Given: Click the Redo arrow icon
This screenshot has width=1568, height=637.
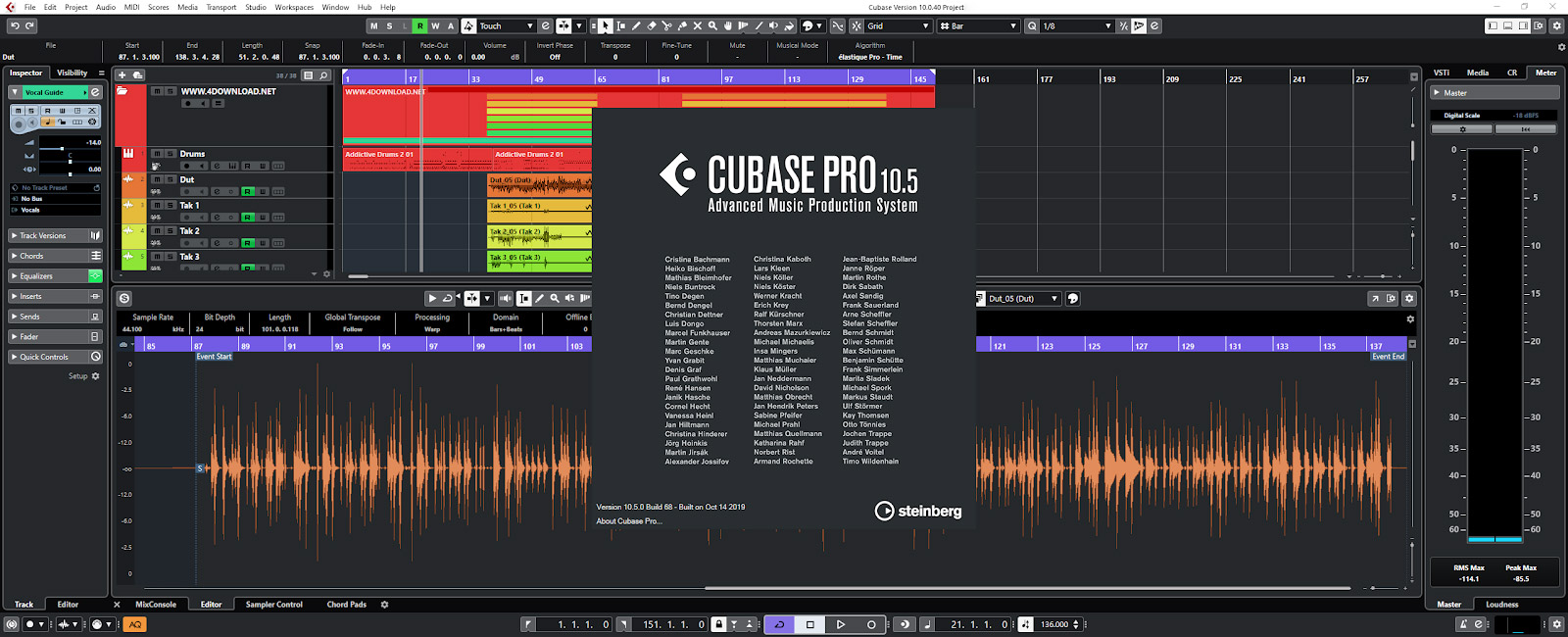Looking at the screenshot, I should click(30, 25).
